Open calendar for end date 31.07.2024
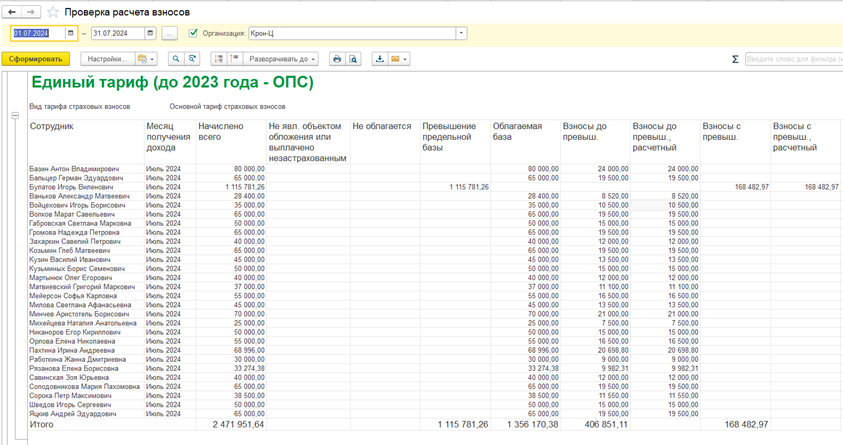843x445 pixels. [x=150, y=33]
